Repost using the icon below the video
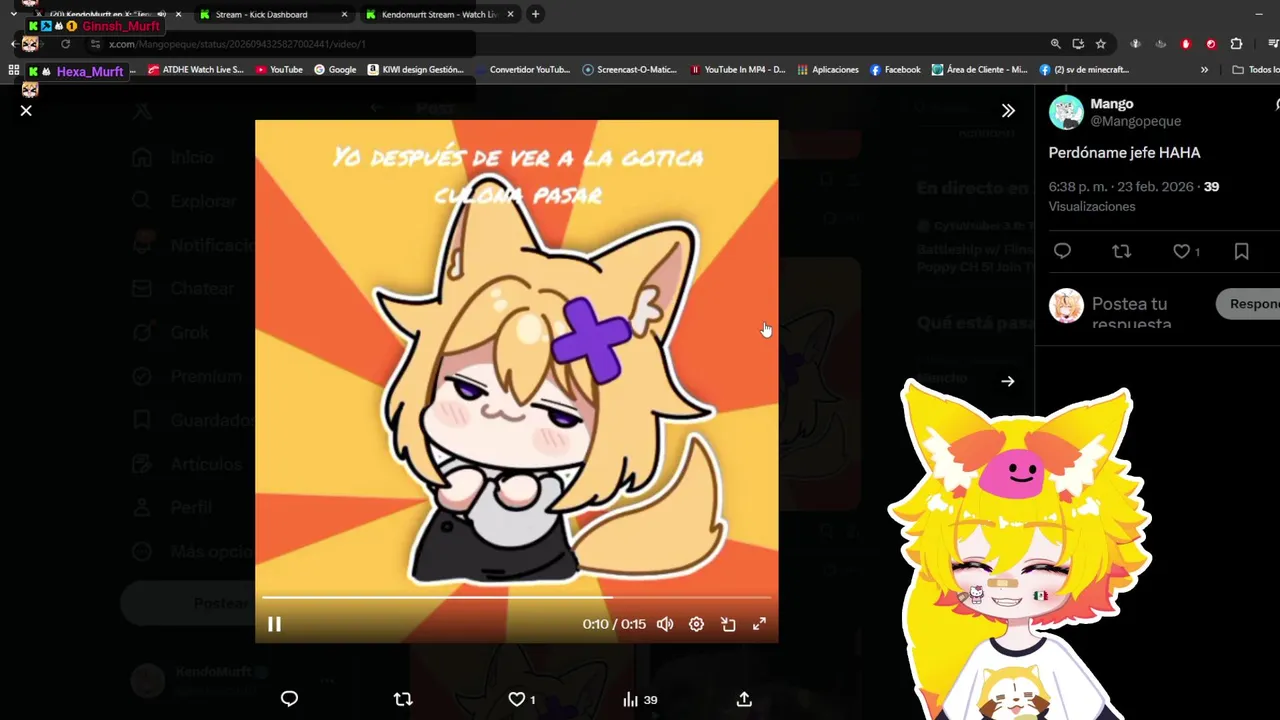 [403, 699]
